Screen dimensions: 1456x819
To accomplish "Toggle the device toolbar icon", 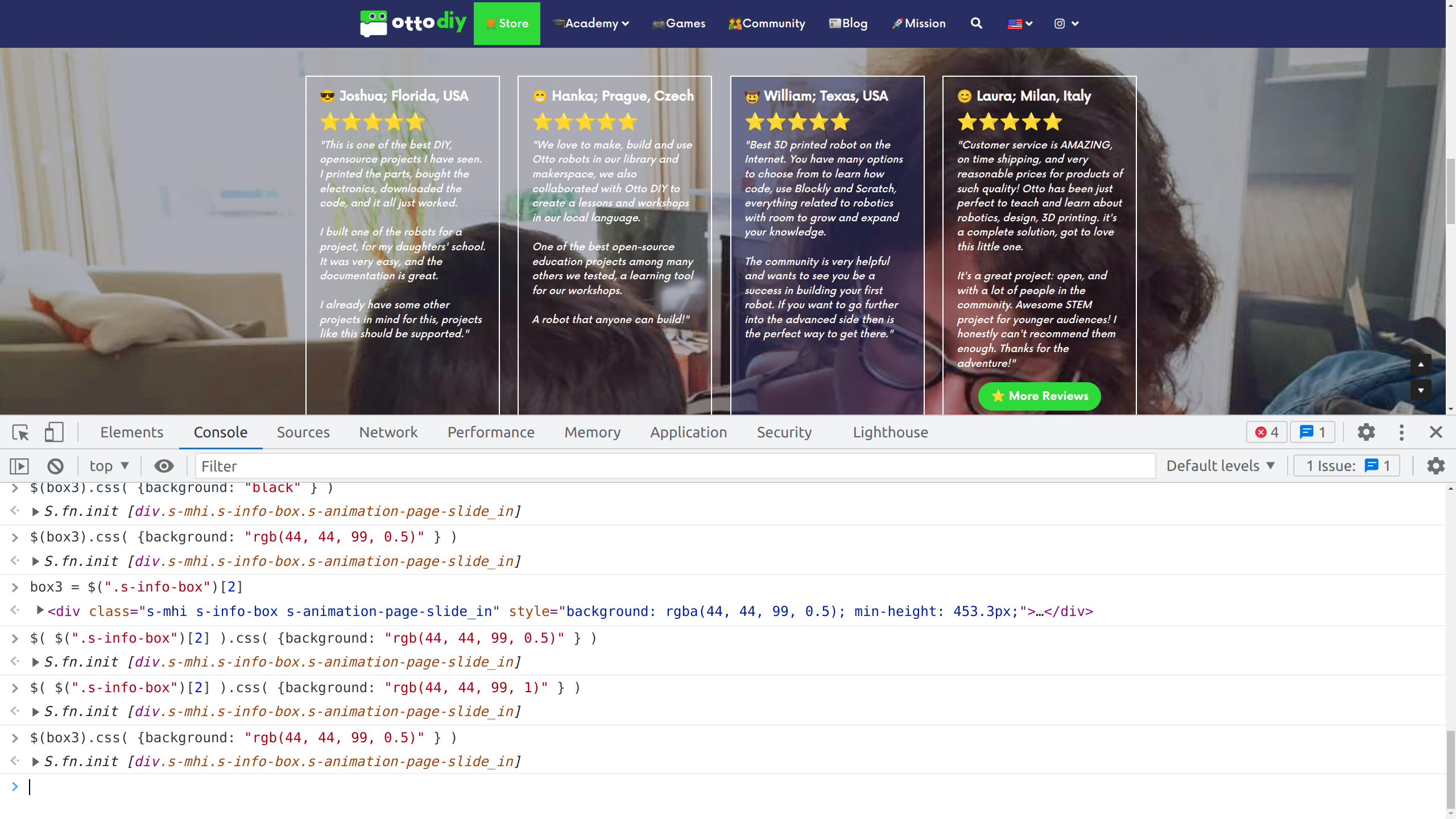I will (53, 433).
